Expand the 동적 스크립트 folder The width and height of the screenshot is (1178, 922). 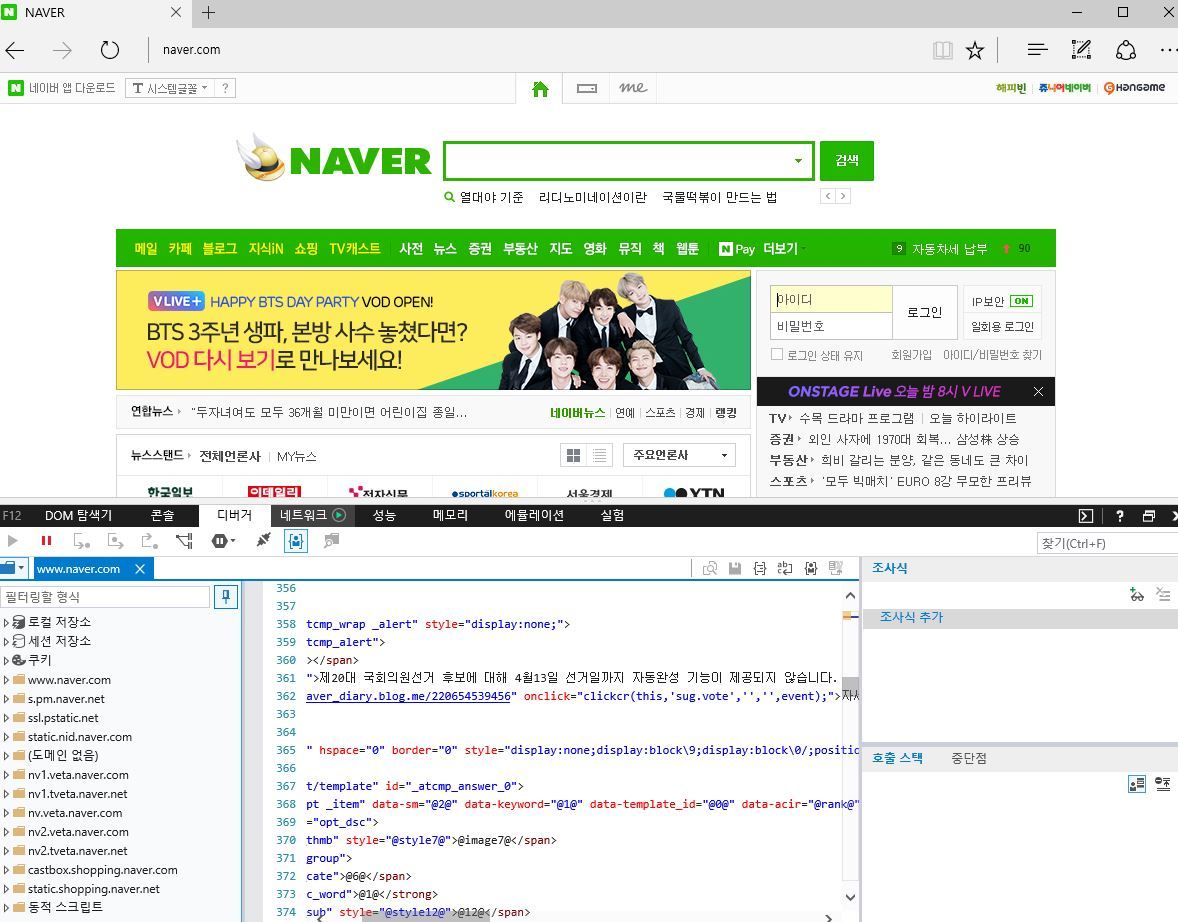click(6, 908)
